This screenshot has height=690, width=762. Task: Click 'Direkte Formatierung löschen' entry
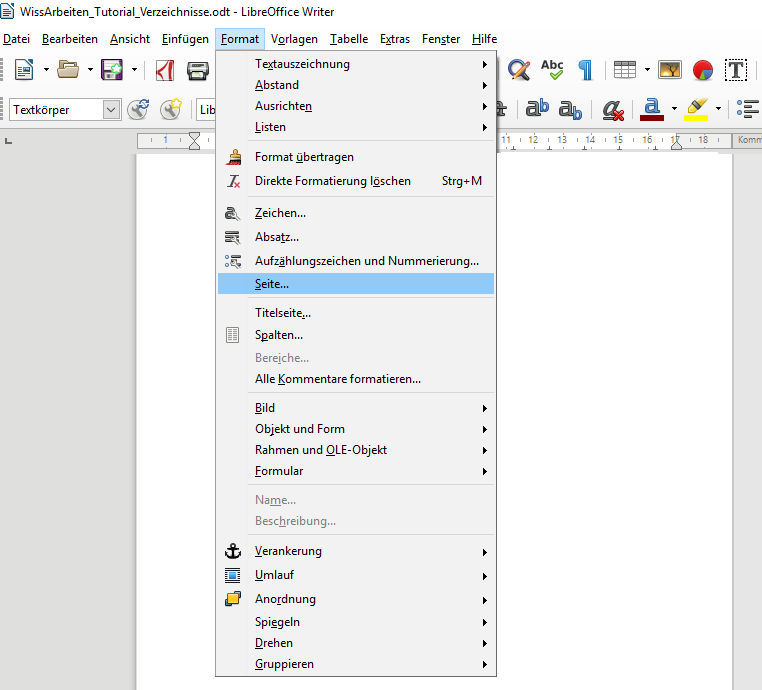point(332,181)
